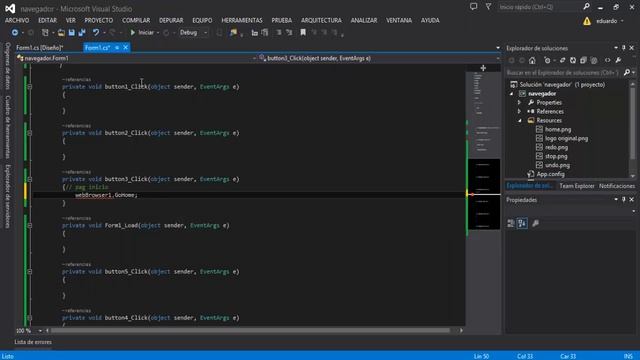640x360 pixels.
Task: Click the Home icon in Solution Explorer
Action: point(532,60)
